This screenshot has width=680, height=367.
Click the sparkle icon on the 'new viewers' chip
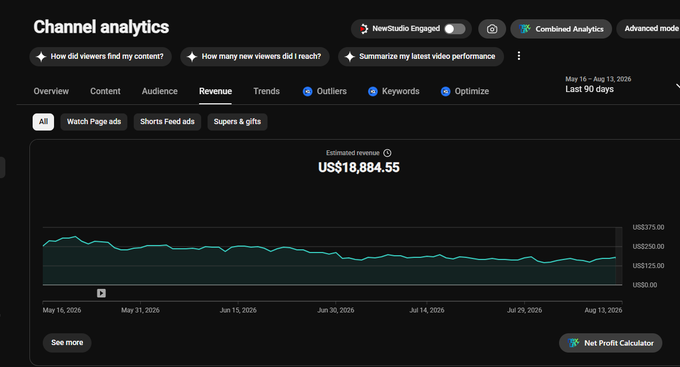point(192,56)
